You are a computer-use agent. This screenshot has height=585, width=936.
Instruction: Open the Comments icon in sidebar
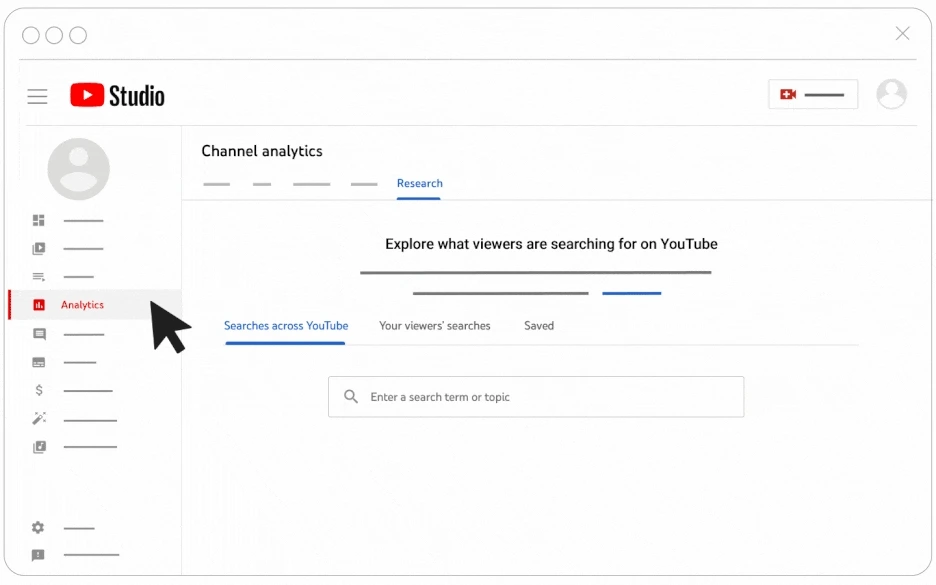(39, 334)
